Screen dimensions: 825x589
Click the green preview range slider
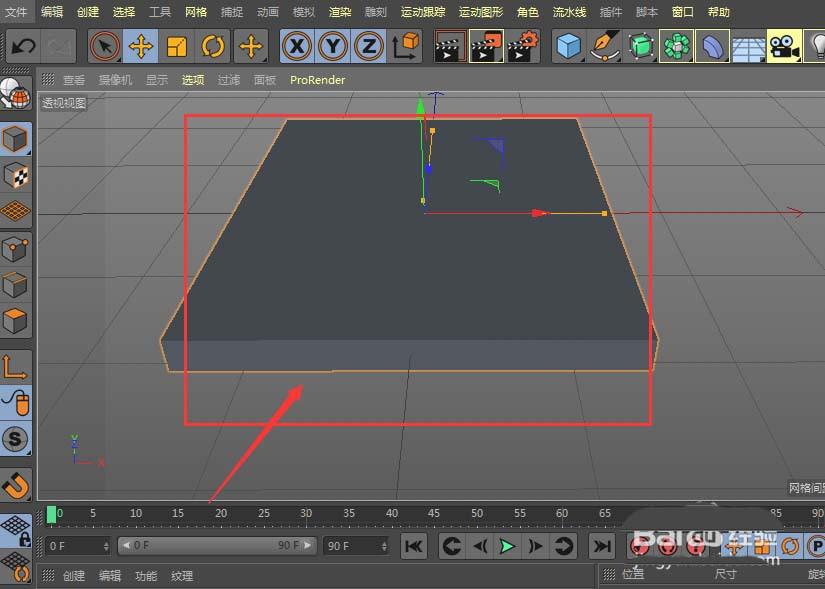point(53,513)
